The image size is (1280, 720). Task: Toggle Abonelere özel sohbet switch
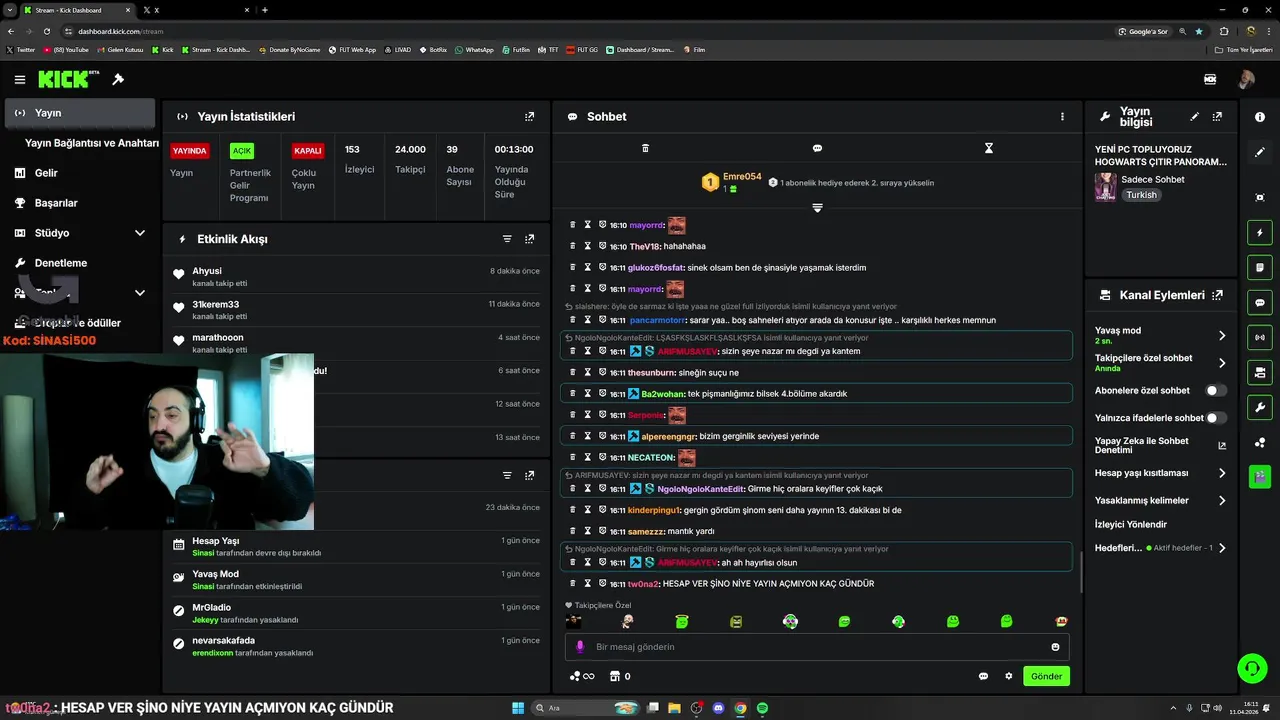[x=1216, y=391]
